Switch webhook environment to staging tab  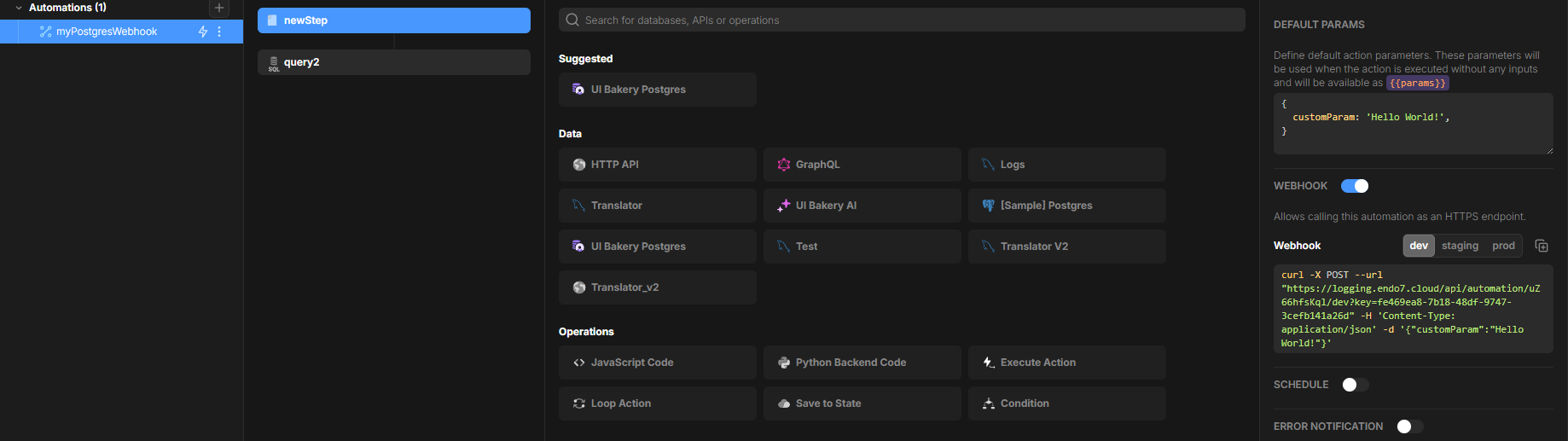(1460, 246)
